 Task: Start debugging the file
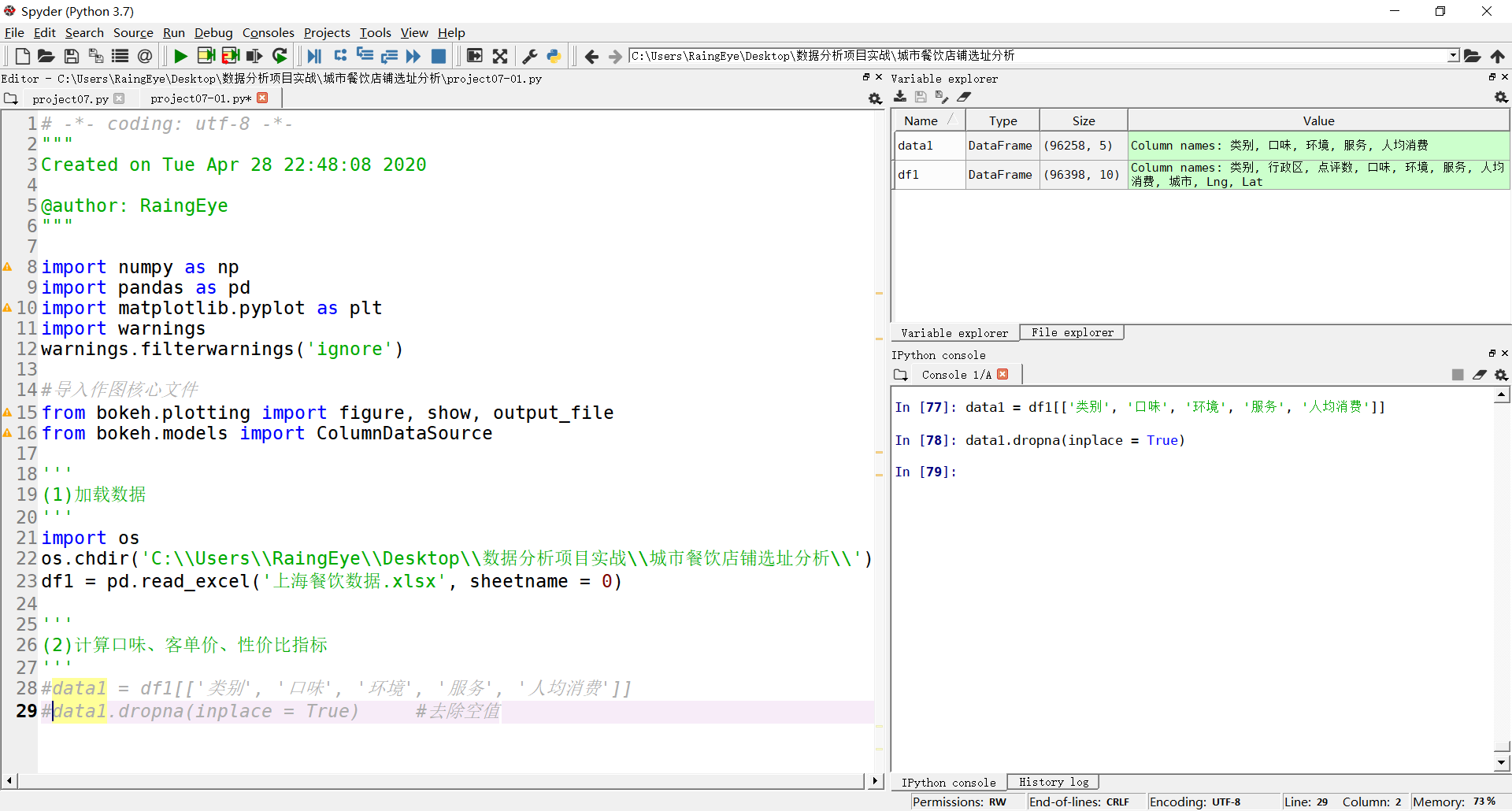315,56
